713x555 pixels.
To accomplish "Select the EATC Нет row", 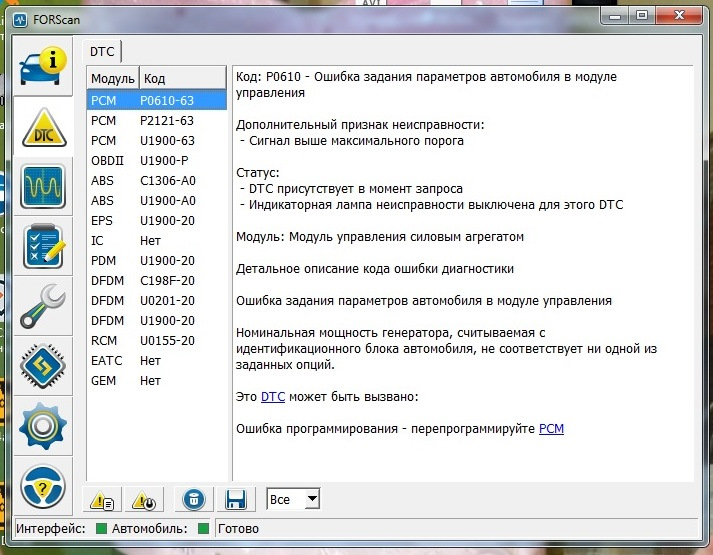I will 156,360.
